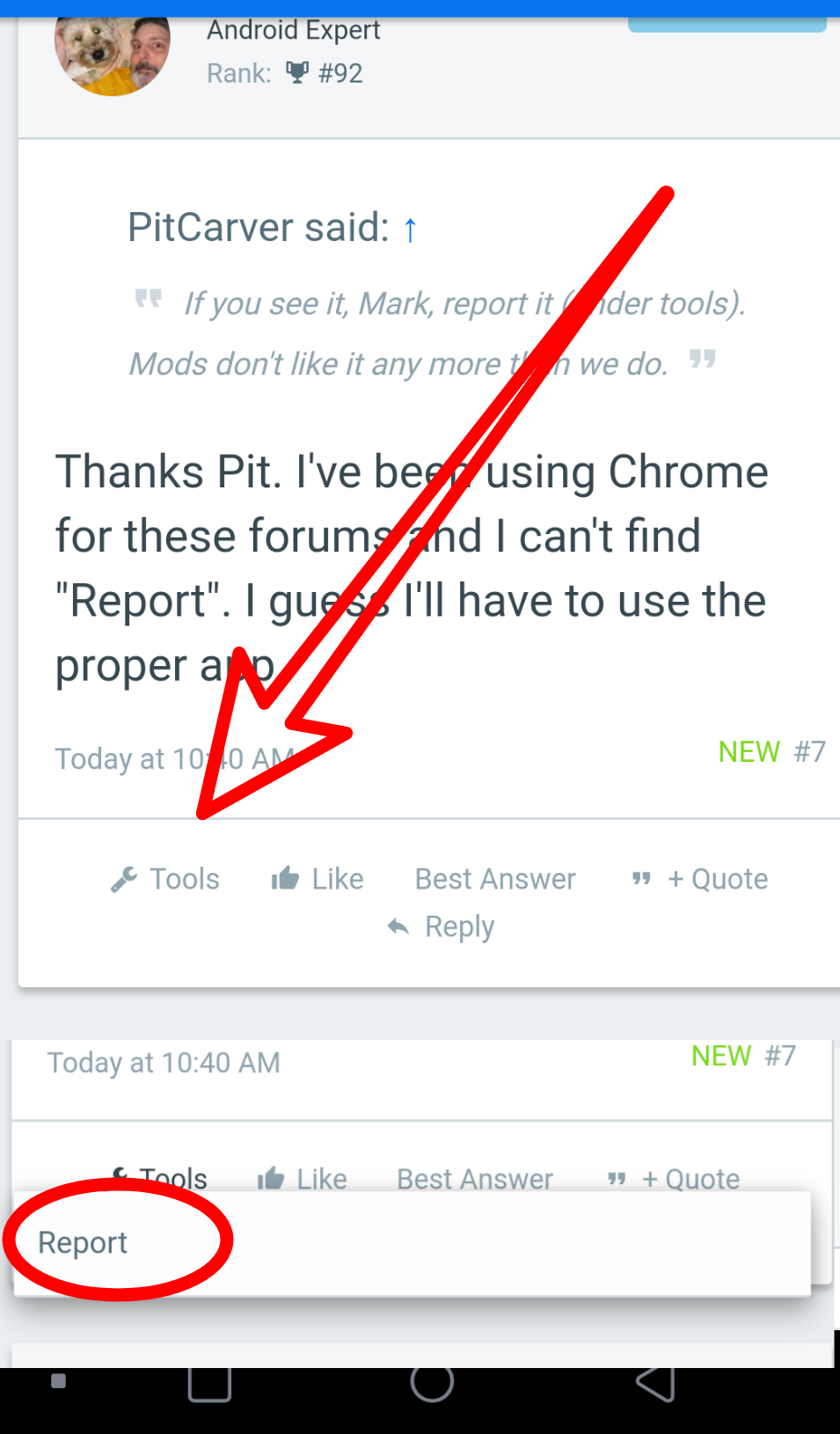Click the trophy rank icon
Screen dimensions: 840x1434
[297, 73]
